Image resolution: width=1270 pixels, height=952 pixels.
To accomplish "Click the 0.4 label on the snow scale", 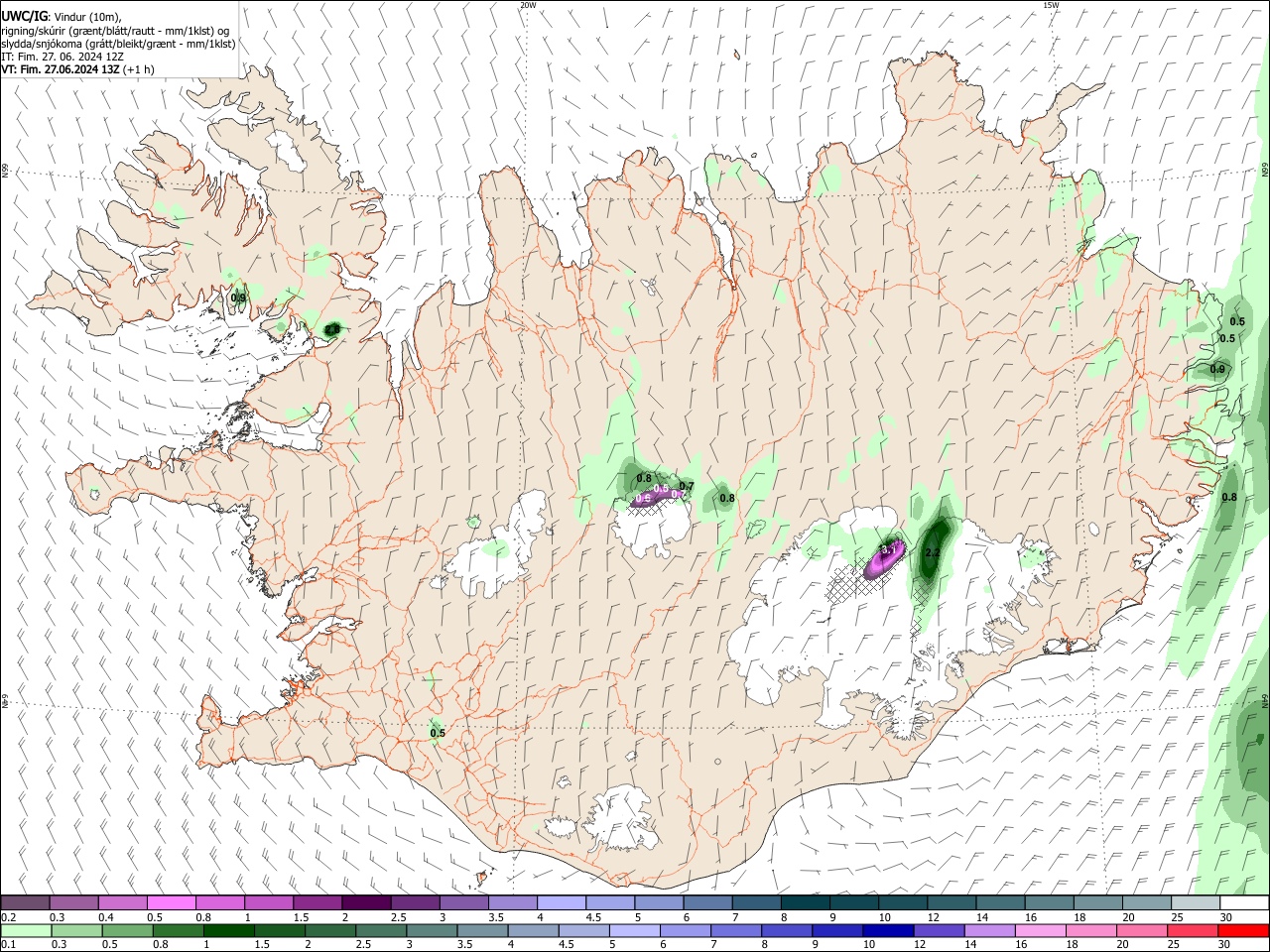I will [106, 917].
